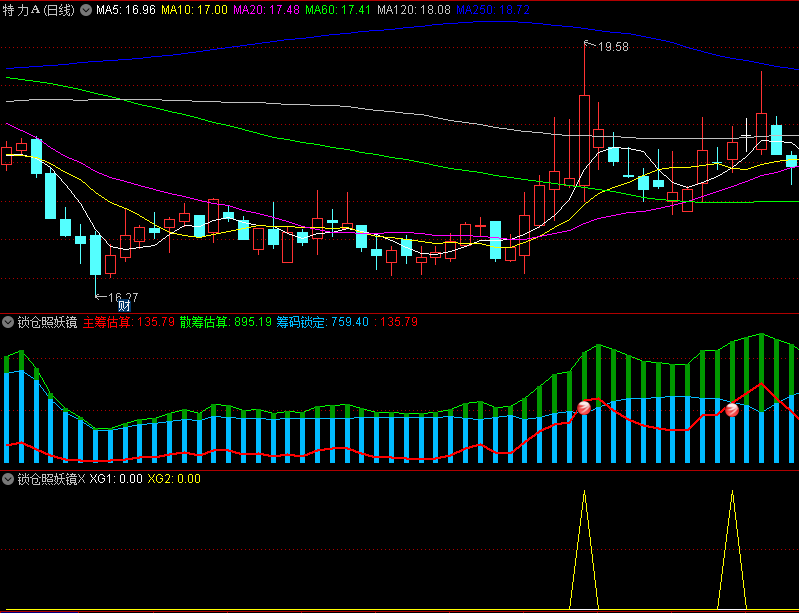Click the 锁仓照妖镜 indicator name
The image size is (799, 613).
(47, 322)
